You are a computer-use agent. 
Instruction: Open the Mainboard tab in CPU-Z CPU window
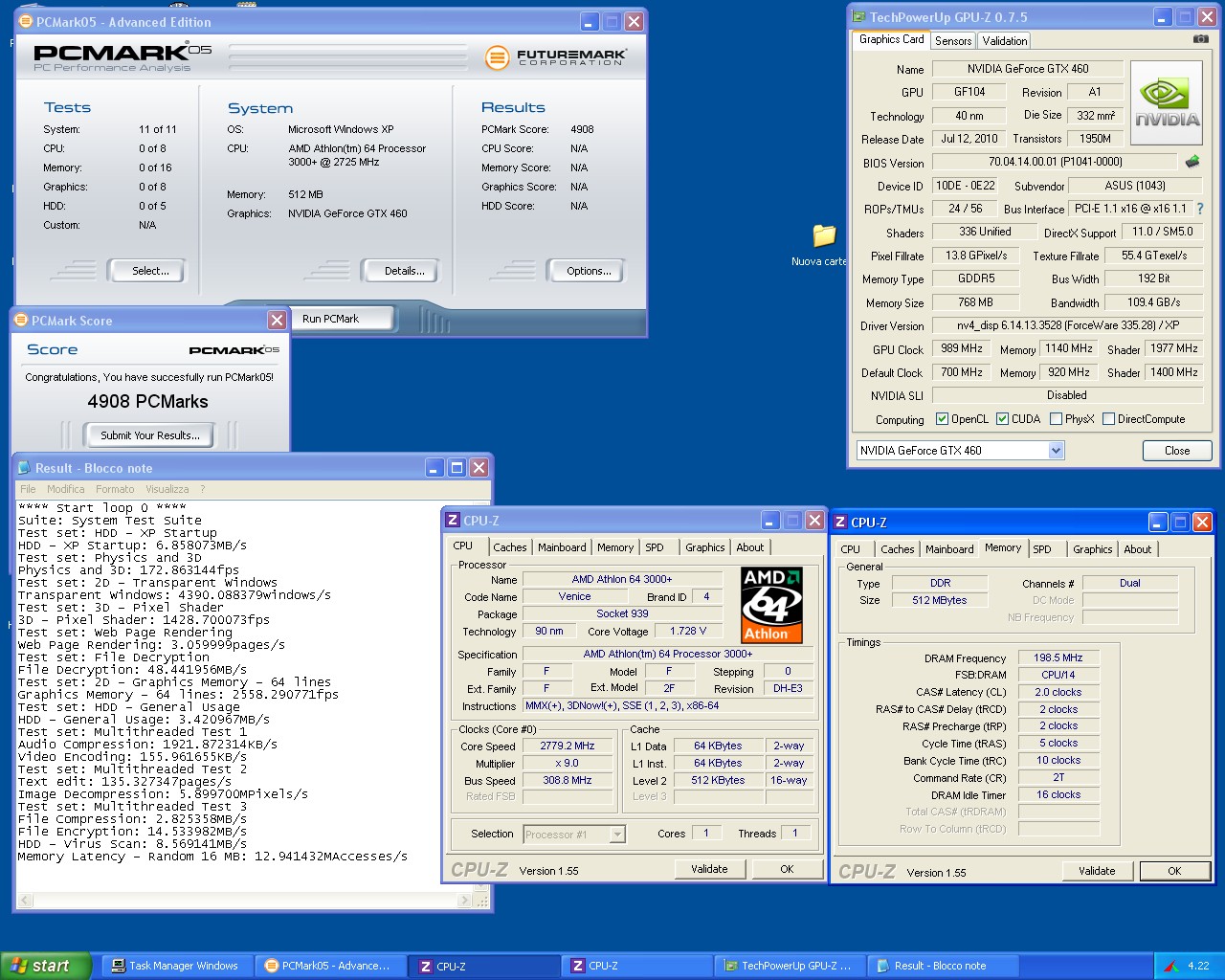[x=562, y=547]
